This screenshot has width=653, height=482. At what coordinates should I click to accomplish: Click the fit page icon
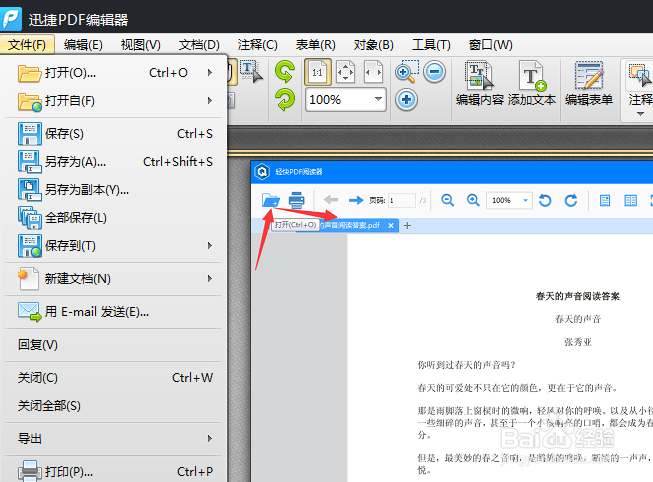tap(345, 72)
